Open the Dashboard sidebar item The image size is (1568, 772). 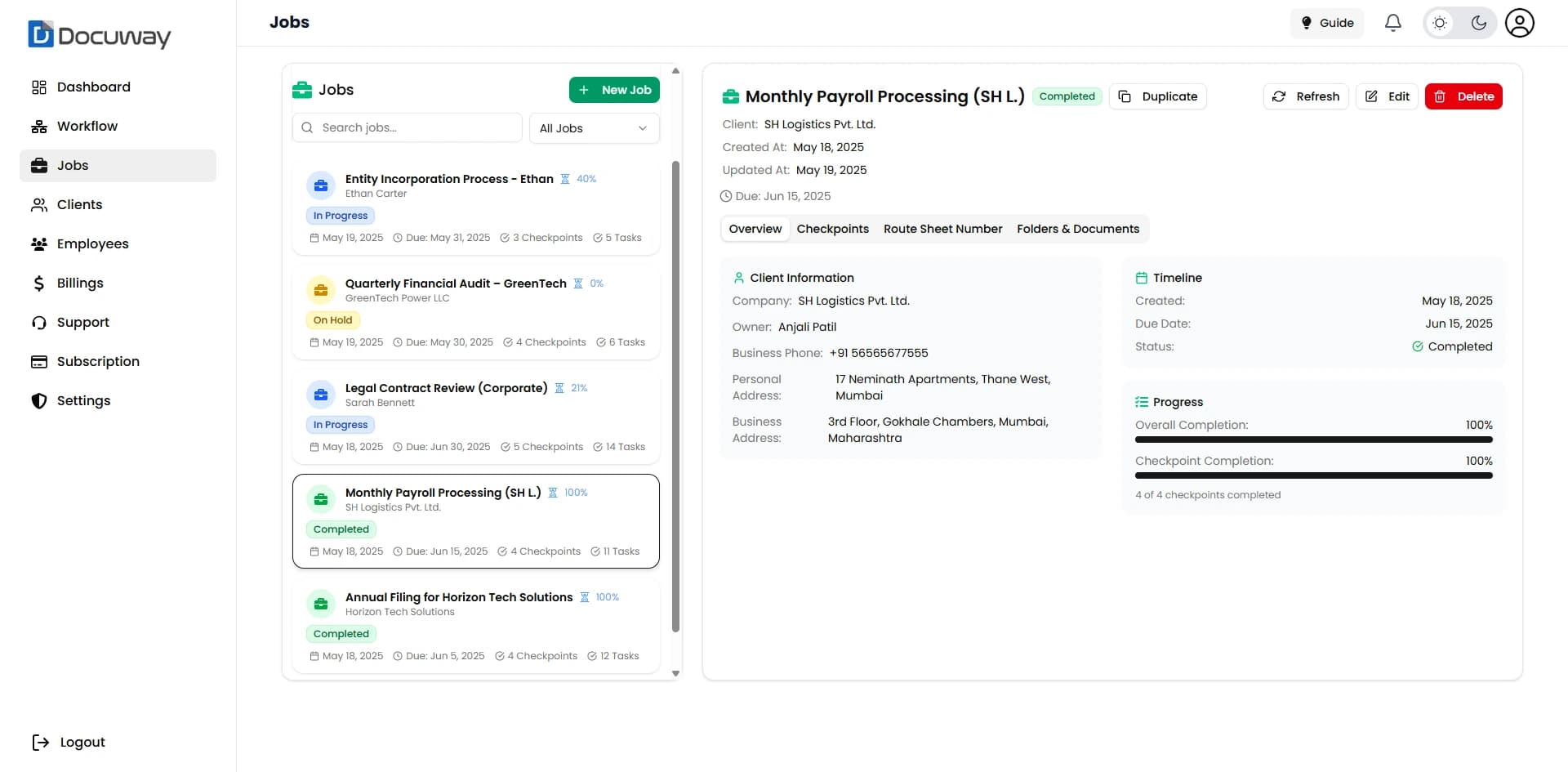118,87
